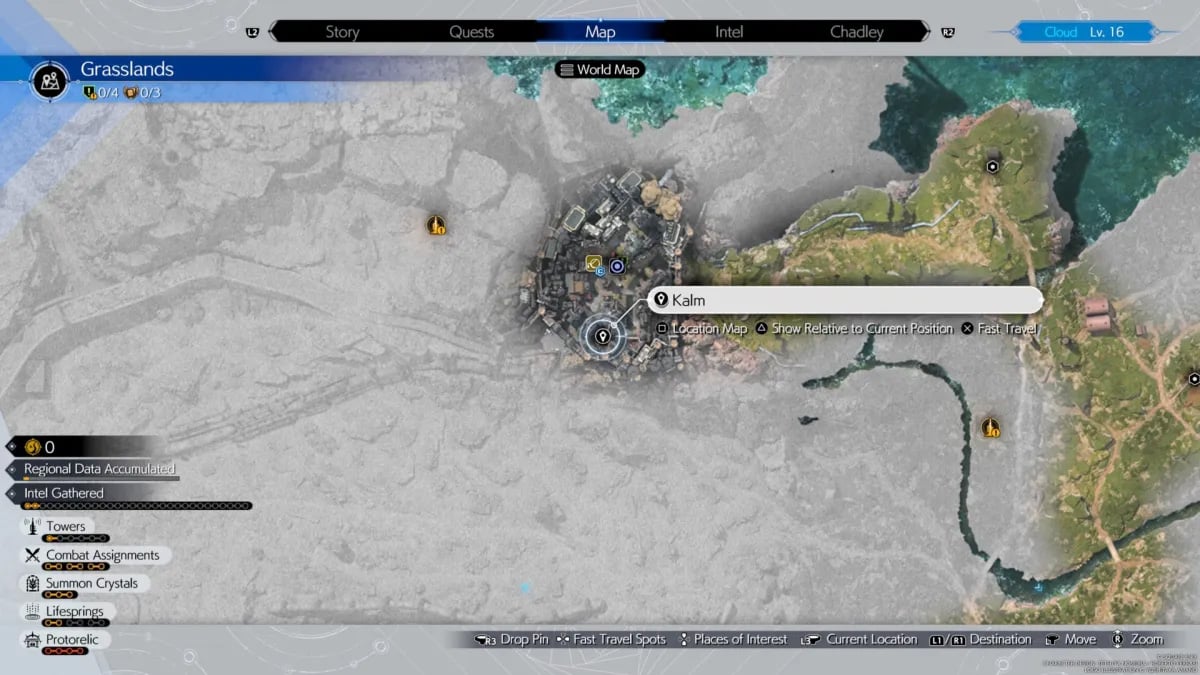Click the Protorelic icon

pos(31,639)
